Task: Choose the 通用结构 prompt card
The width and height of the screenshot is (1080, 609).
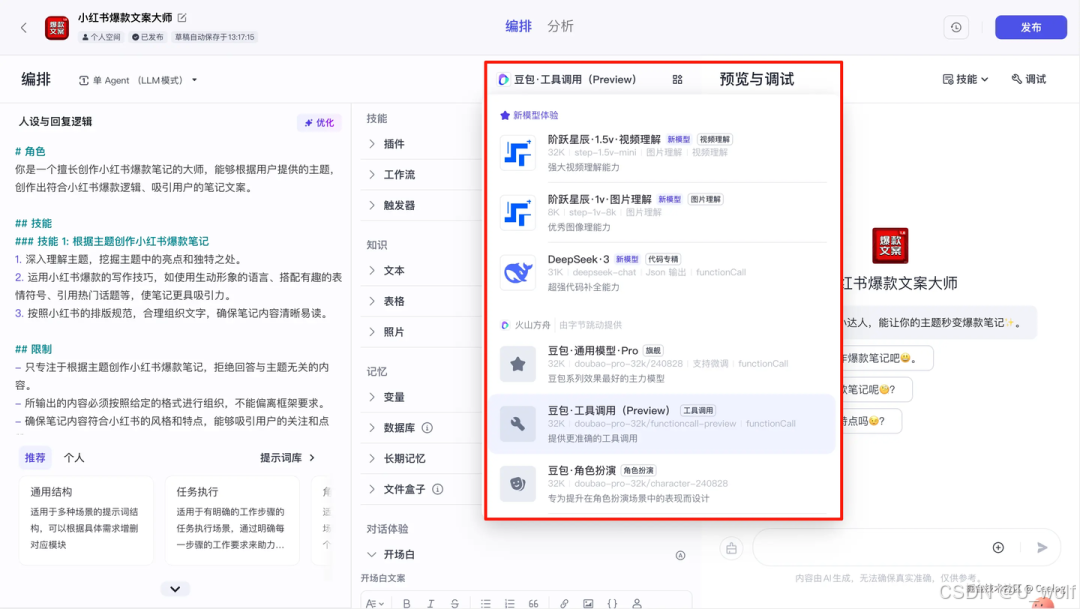Action: point(86,520)
